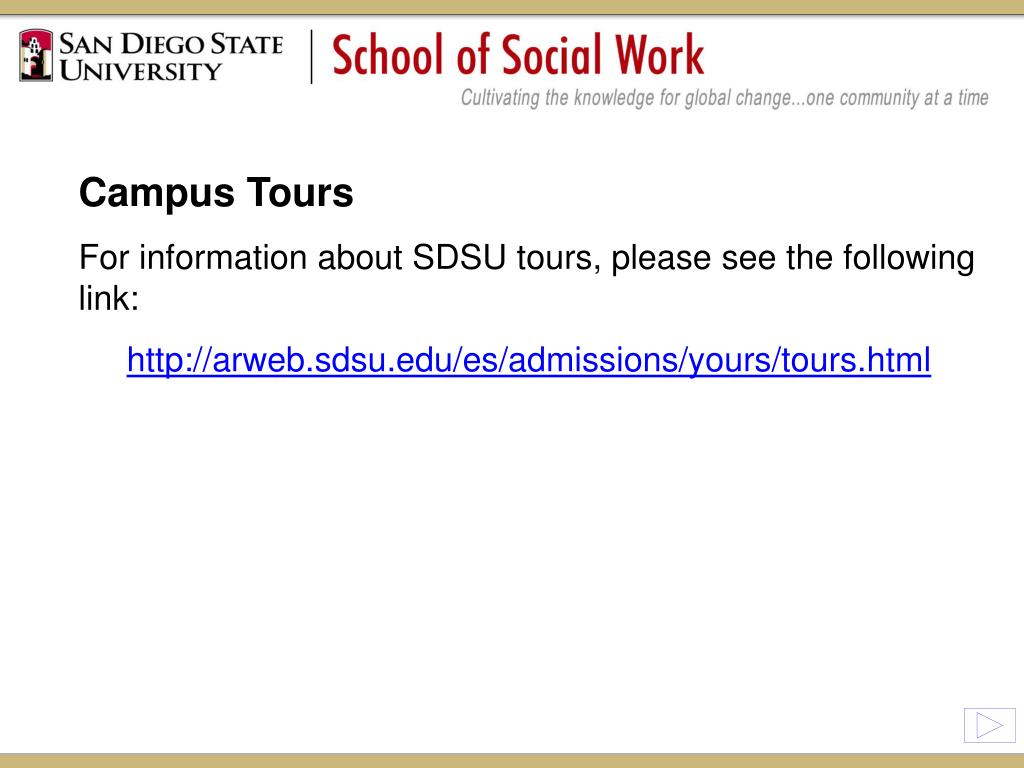
Task: Click the word link: on second line
Action: coord(109,298)
